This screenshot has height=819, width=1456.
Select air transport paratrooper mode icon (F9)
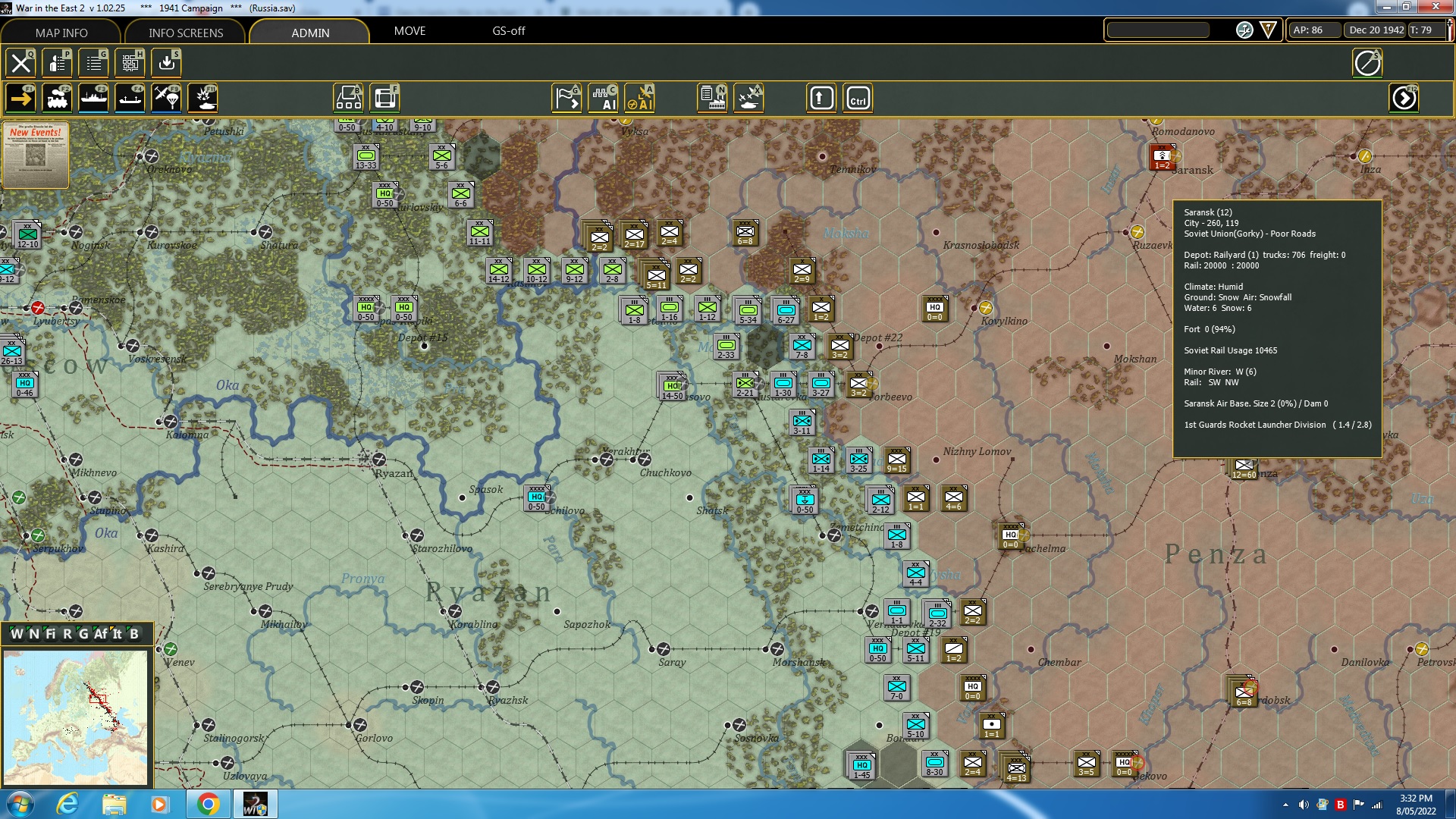point(166,98)
